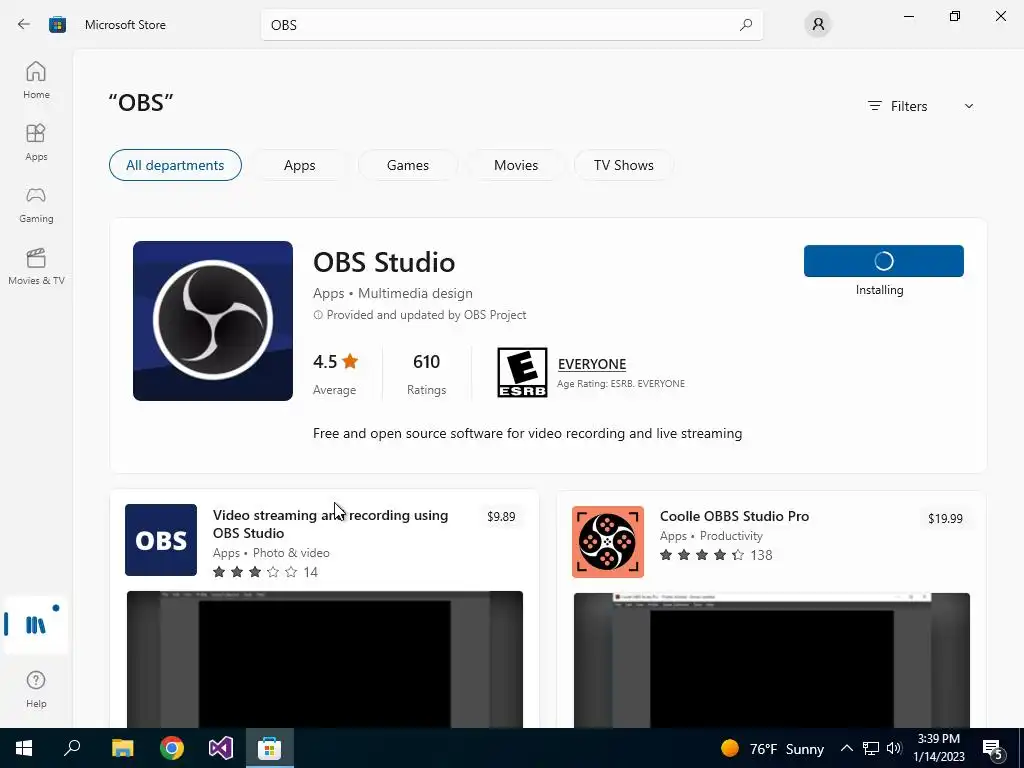This screenshot has width=1024, height=768.
Task: Click the OBS Studio description text
Action: pyautogui.click(x=527, y=434)
